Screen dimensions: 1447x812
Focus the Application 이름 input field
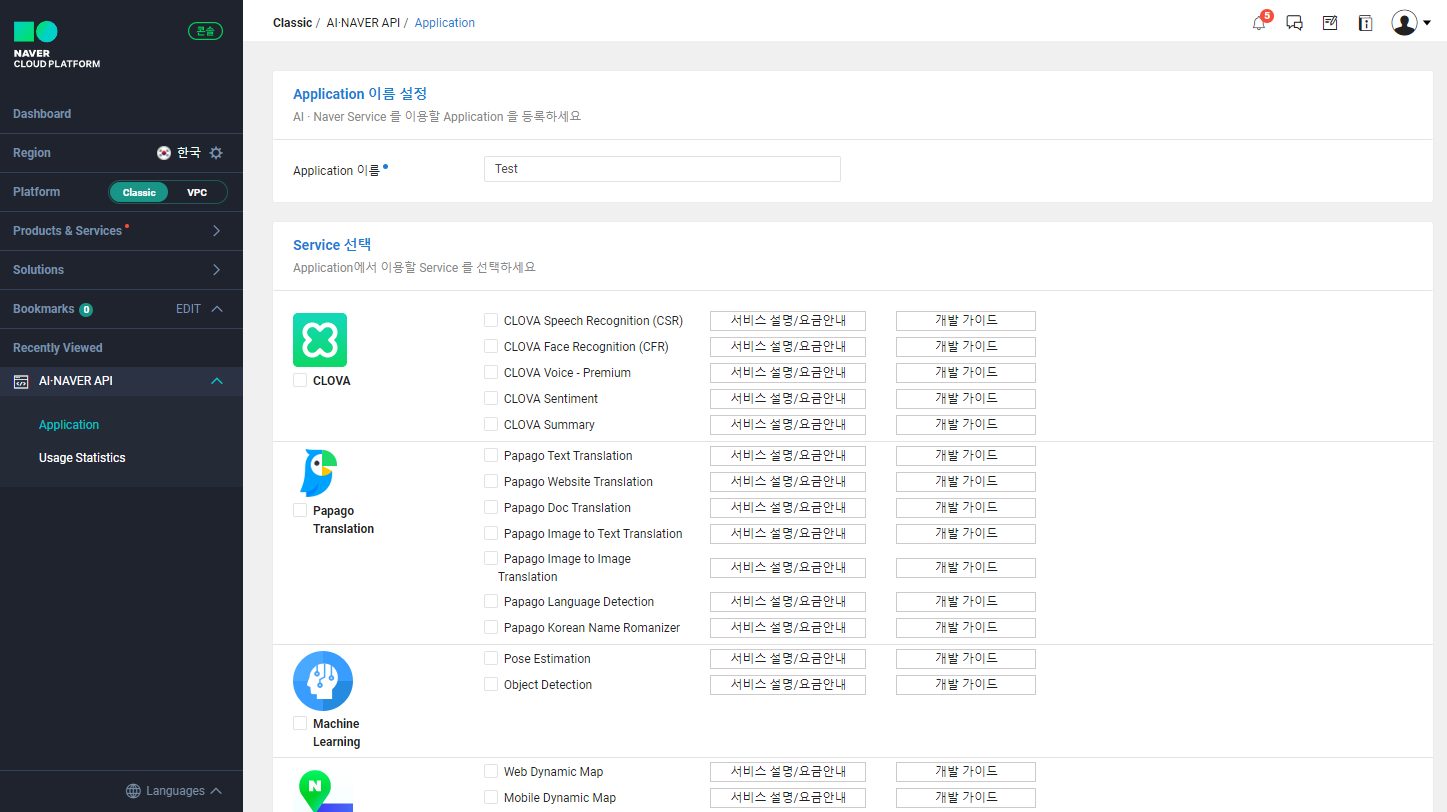662,169
